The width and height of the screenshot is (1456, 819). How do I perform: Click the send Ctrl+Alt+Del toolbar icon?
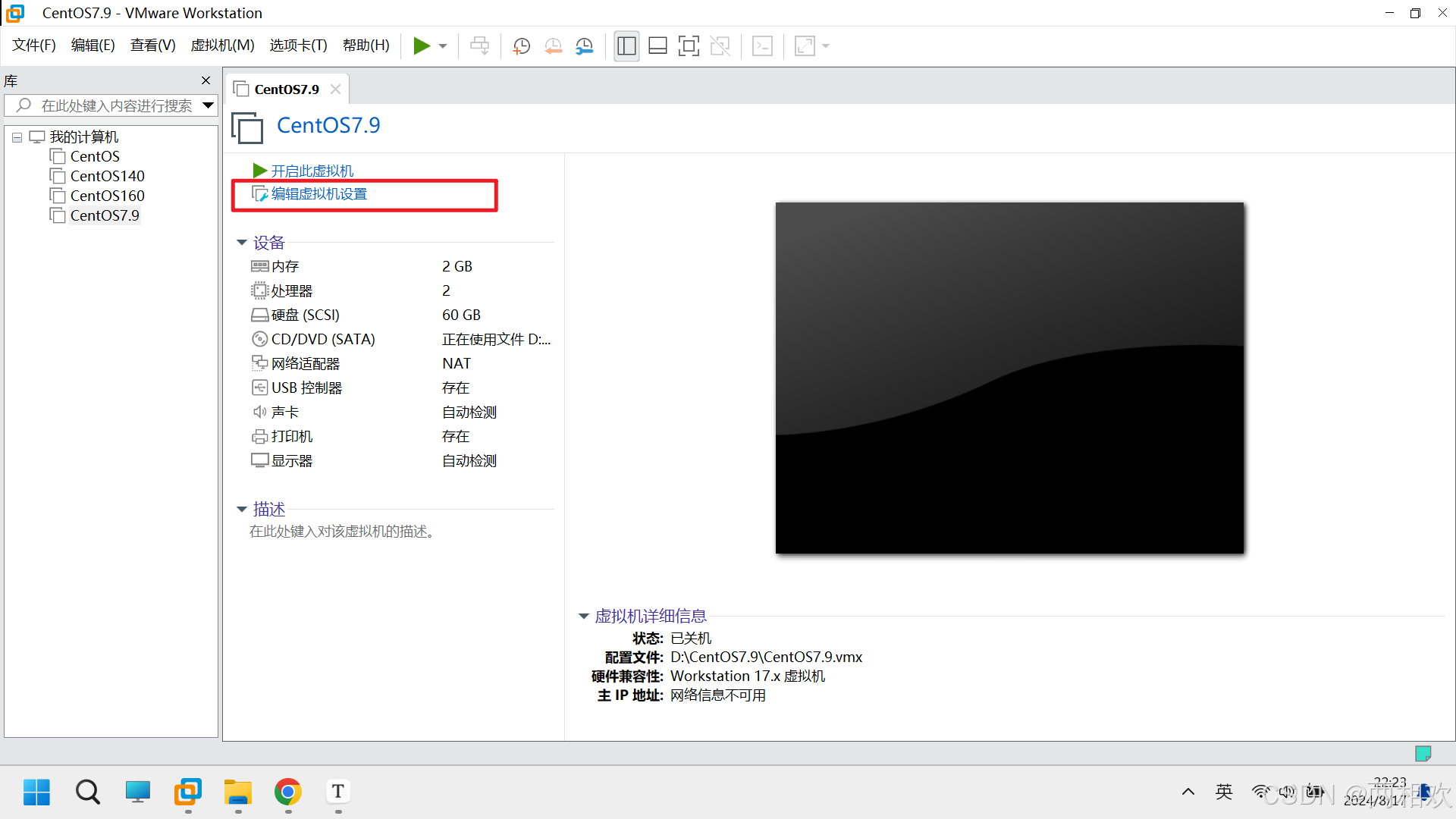[x=479, y=46]
